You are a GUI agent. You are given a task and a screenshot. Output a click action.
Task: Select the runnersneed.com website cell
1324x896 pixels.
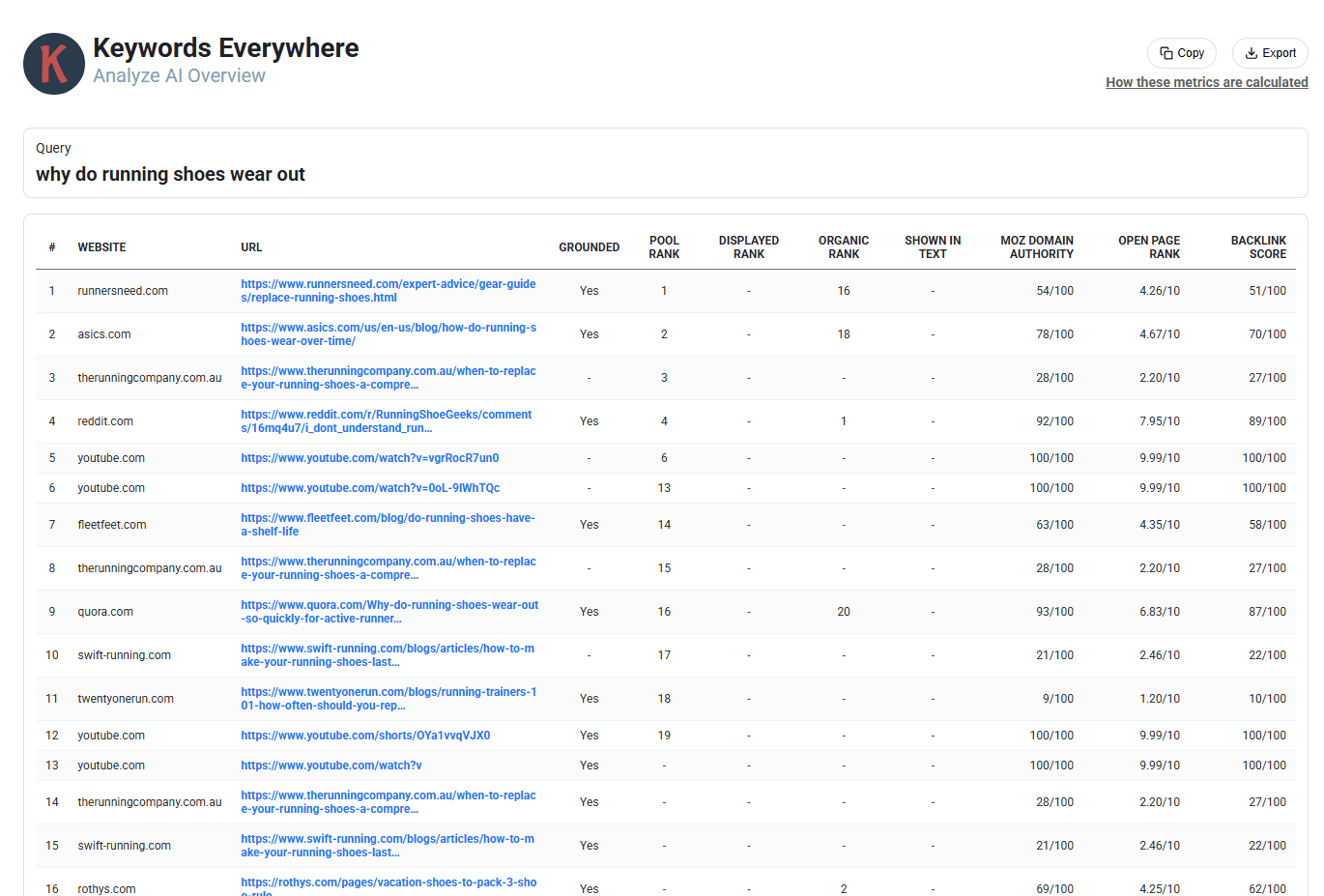coord(123,291)
